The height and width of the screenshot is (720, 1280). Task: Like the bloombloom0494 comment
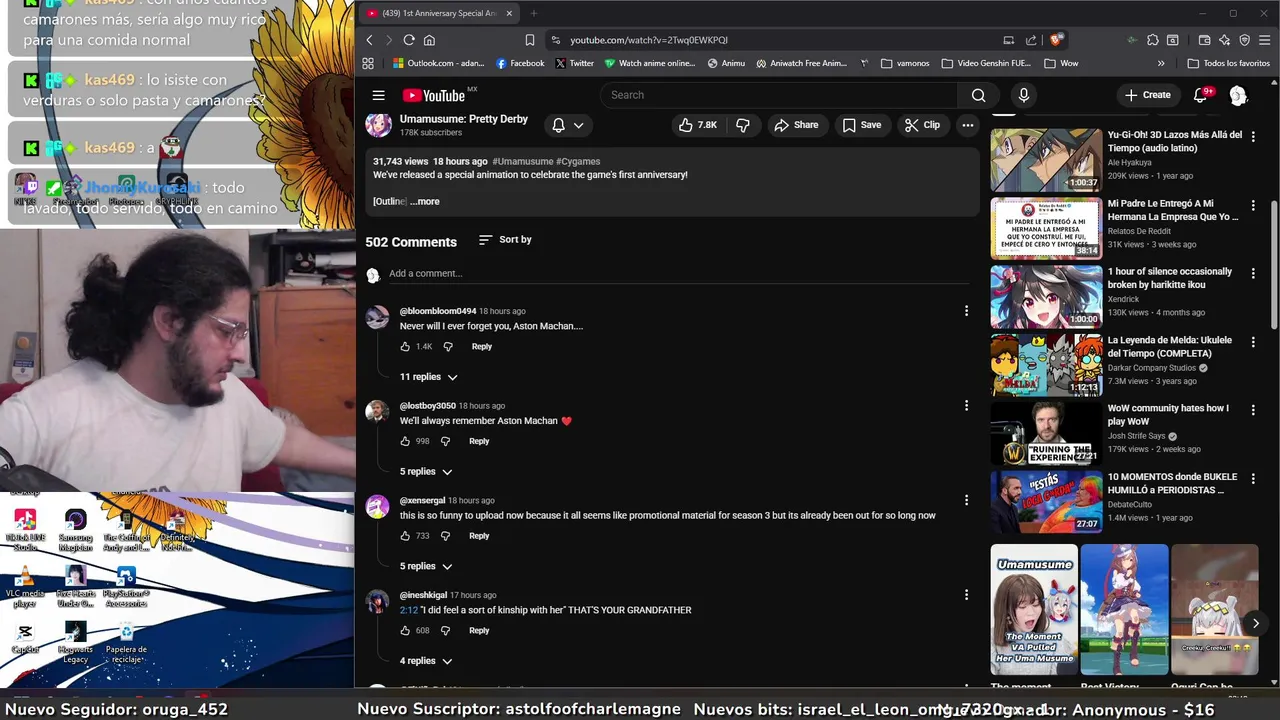pyautogui.click(x=405, y=346)
